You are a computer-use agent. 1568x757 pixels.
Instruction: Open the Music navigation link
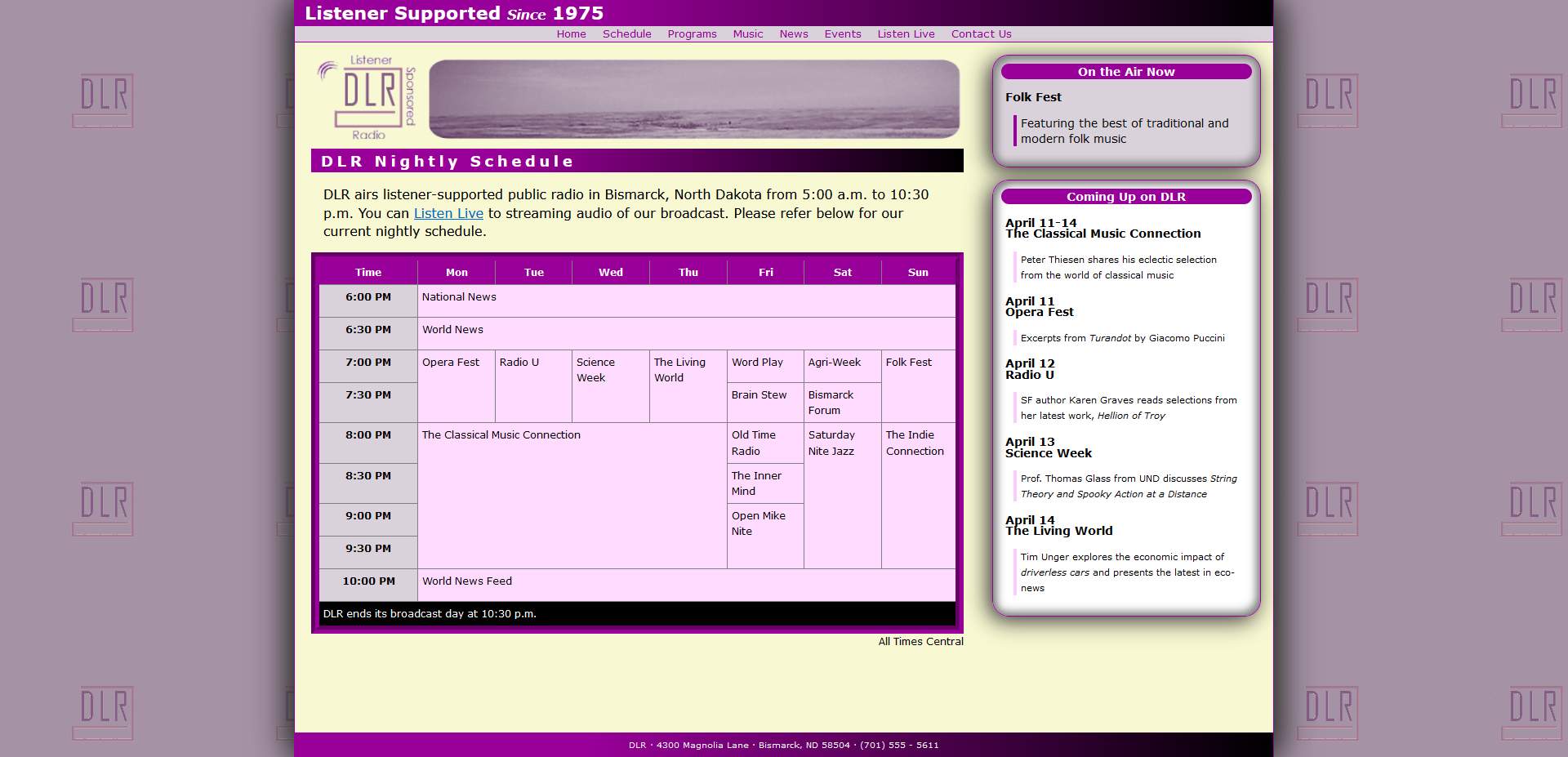[x=747, y=33]
